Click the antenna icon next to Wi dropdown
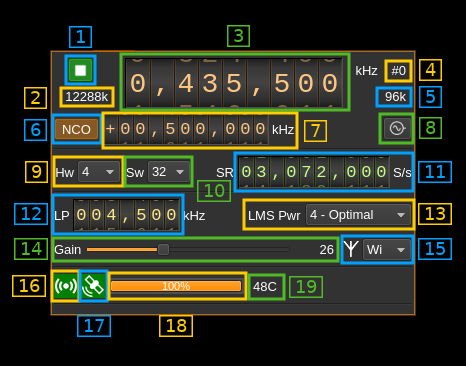 (x=351, y=249)
